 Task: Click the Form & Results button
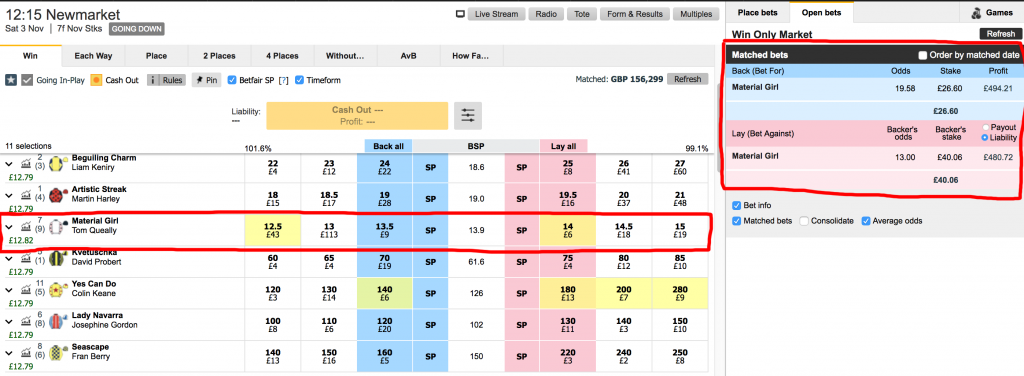[635, 14]
